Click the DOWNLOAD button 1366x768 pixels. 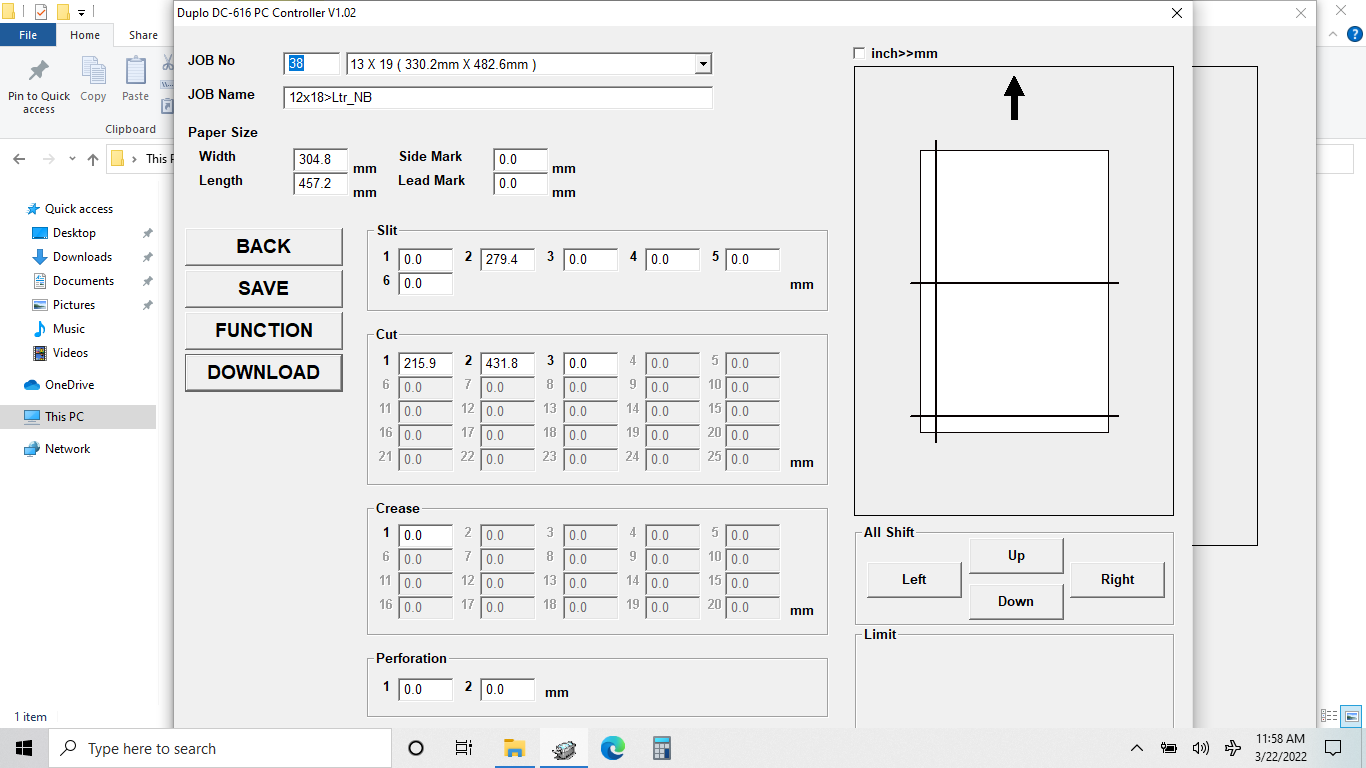[x=264, y=372]
